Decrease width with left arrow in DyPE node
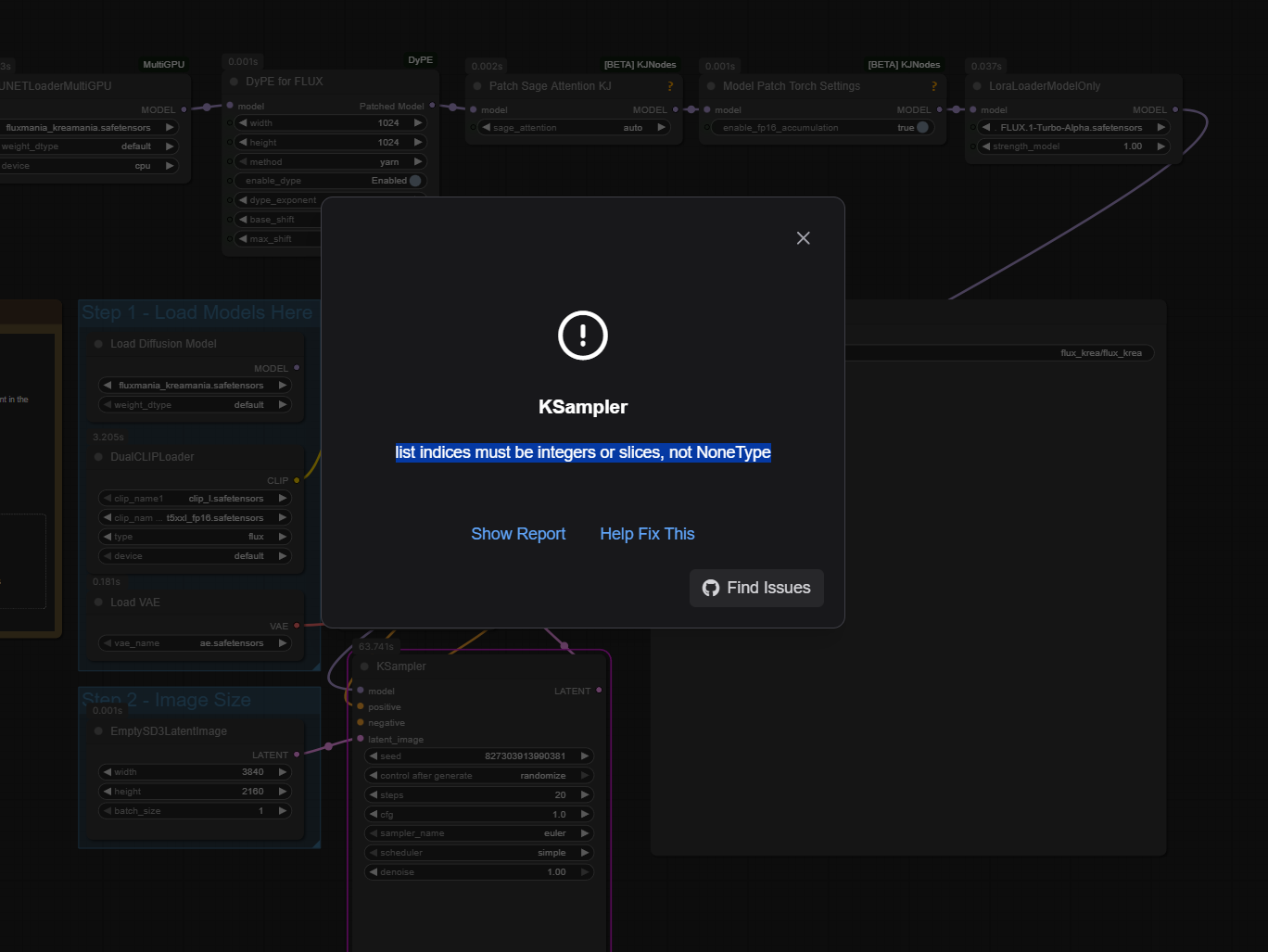 [x=243, y=123]
